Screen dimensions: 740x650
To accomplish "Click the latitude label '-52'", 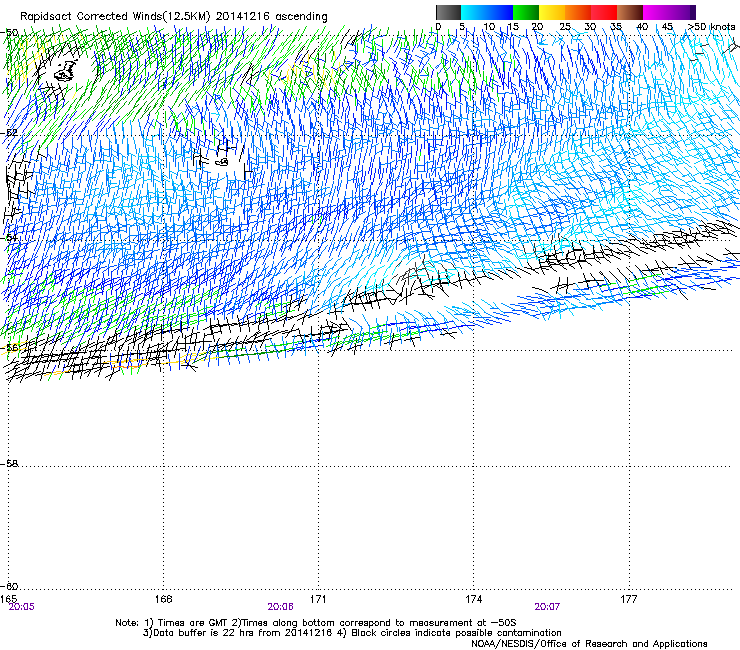I will click(9, 133).
